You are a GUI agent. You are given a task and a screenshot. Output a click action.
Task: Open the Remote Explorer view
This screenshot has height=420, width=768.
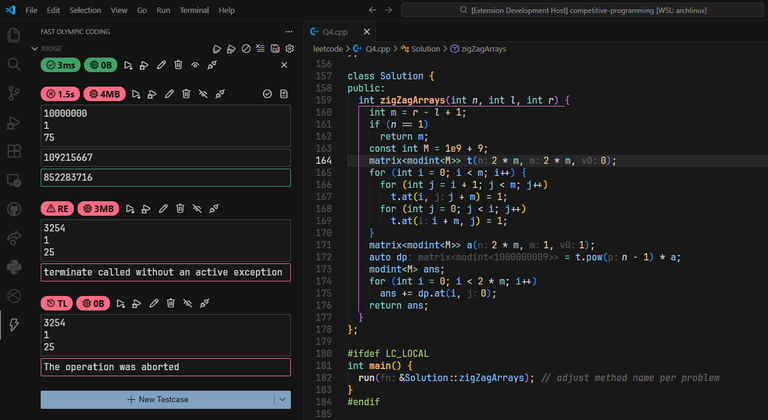(14, 180)
